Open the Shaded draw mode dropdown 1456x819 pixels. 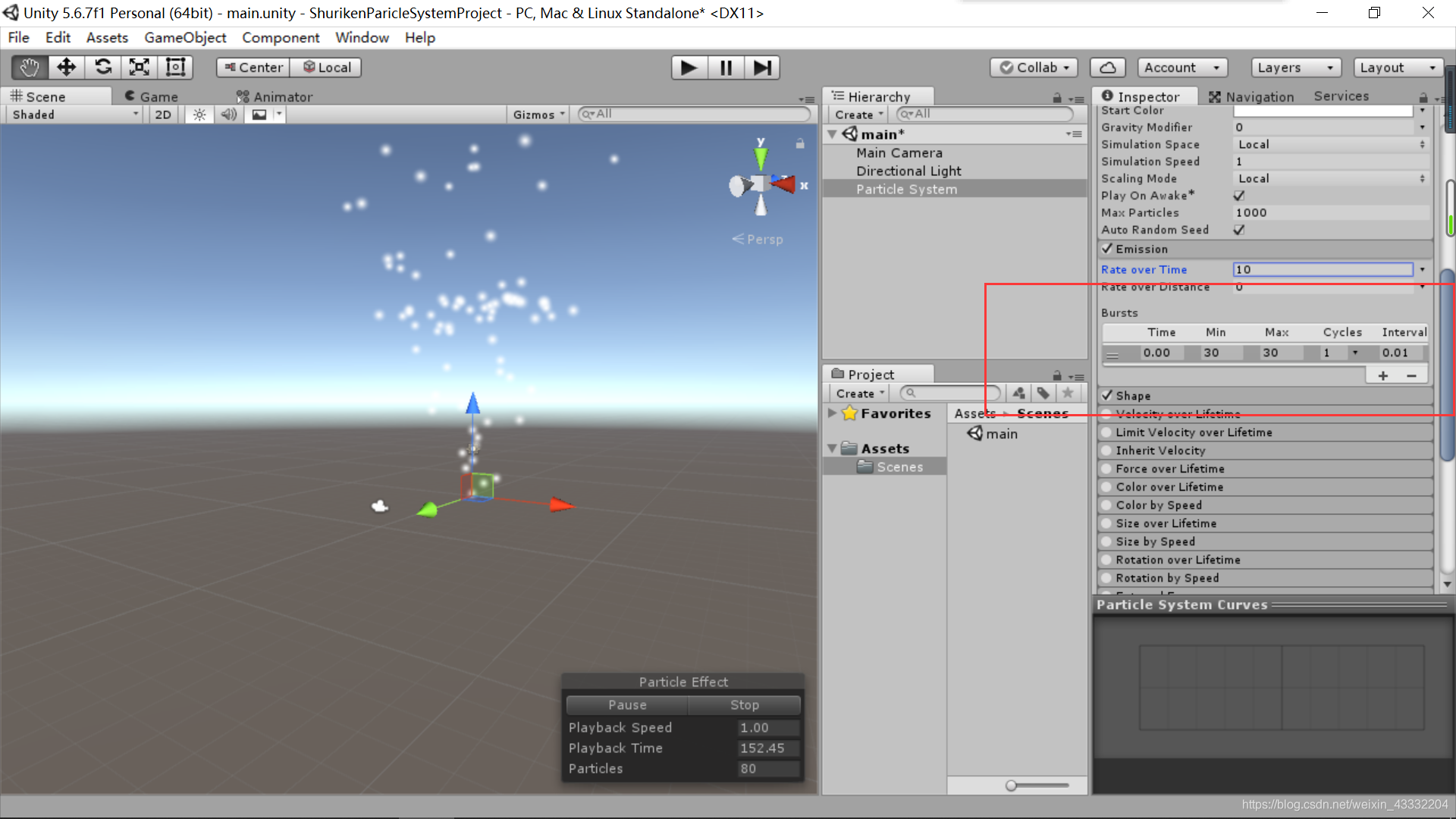click(75, 115)
